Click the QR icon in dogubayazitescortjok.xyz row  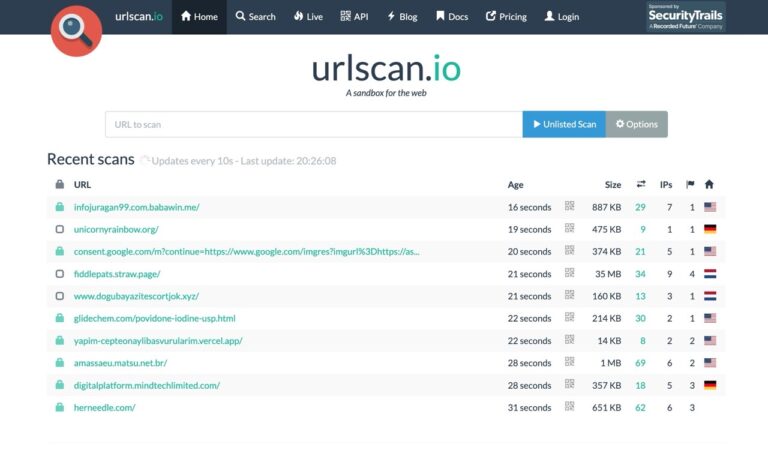[569, 295]
